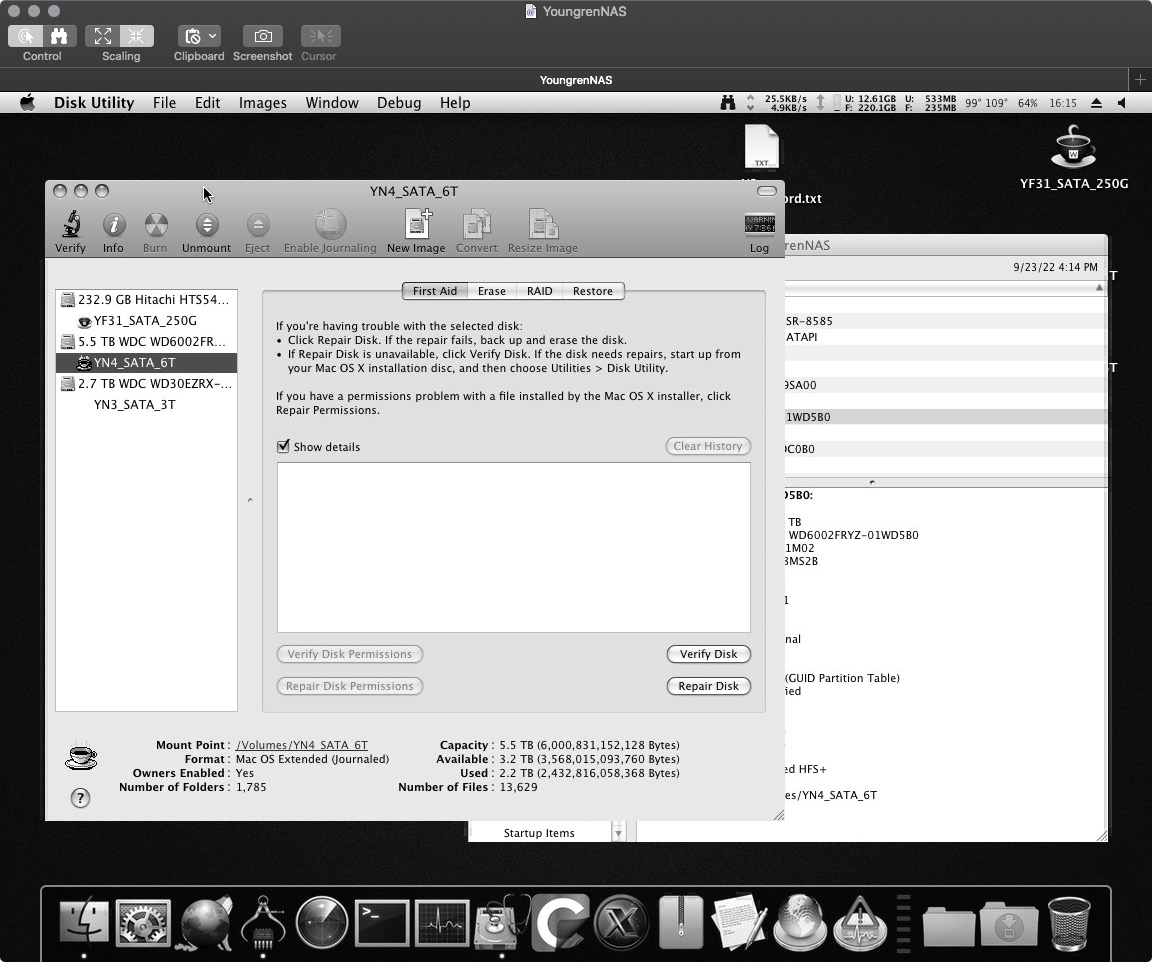Click the Clear History button

point(708,446)
